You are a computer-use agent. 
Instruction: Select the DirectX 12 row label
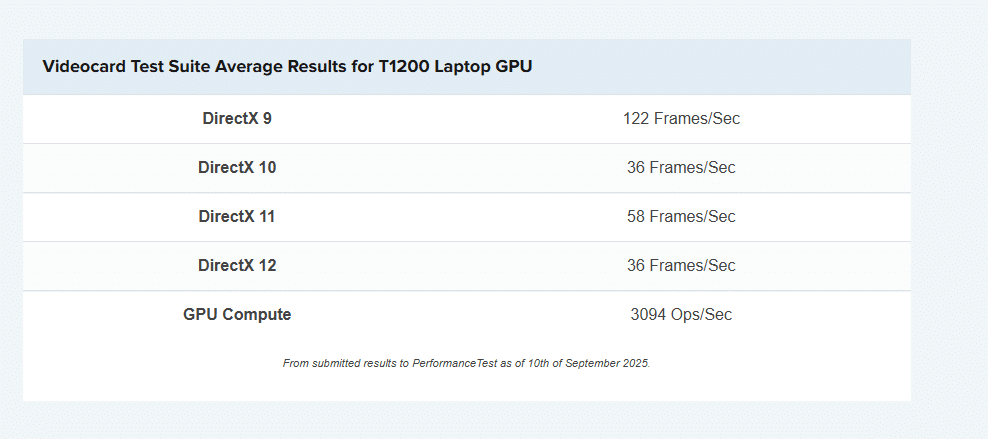click(237, 266)
